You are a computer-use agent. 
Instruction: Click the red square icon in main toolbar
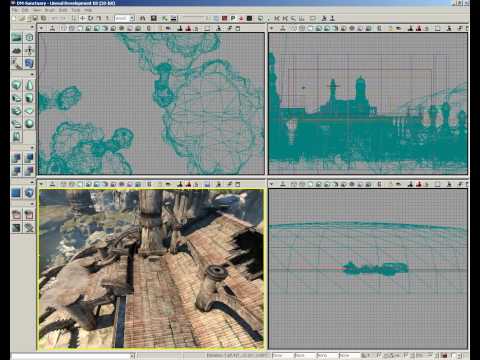[225, 18]
